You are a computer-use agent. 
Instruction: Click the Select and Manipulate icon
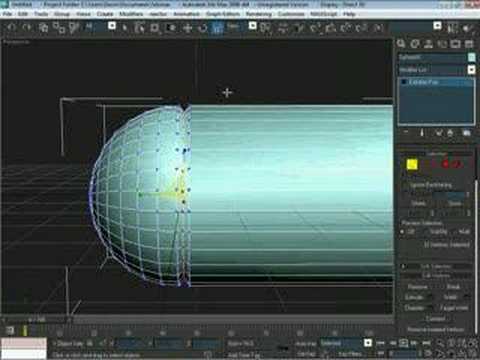click(282, 28)
